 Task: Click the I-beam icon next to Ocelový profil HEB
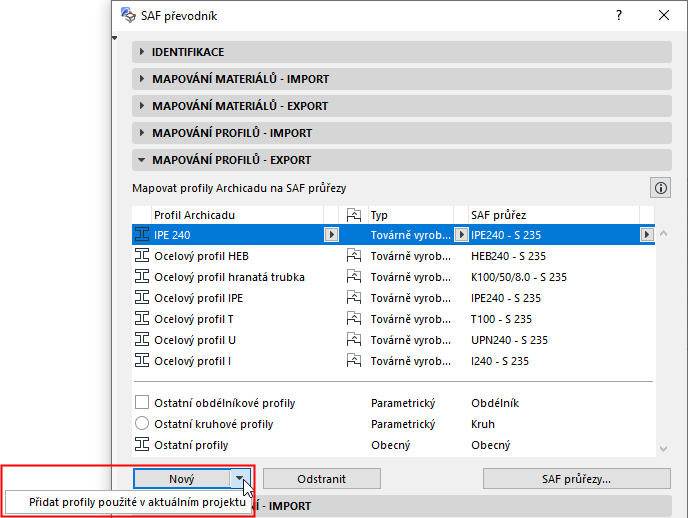click(142, 256)
